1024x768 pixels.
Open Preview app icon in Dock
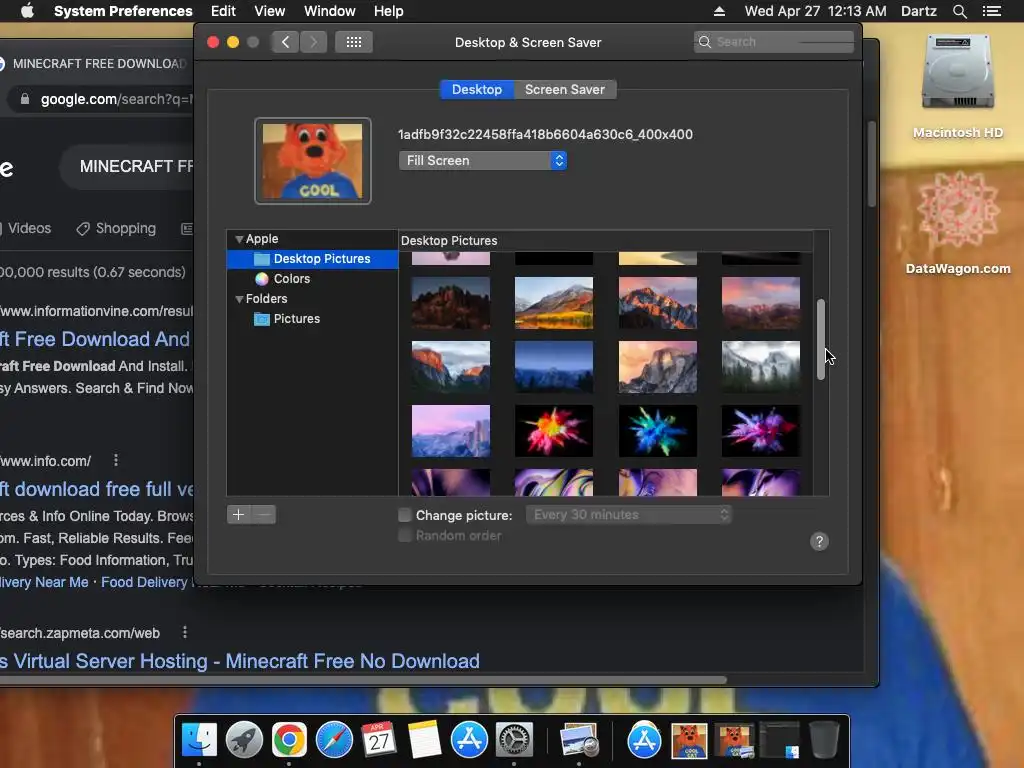[x=579, y=741]
